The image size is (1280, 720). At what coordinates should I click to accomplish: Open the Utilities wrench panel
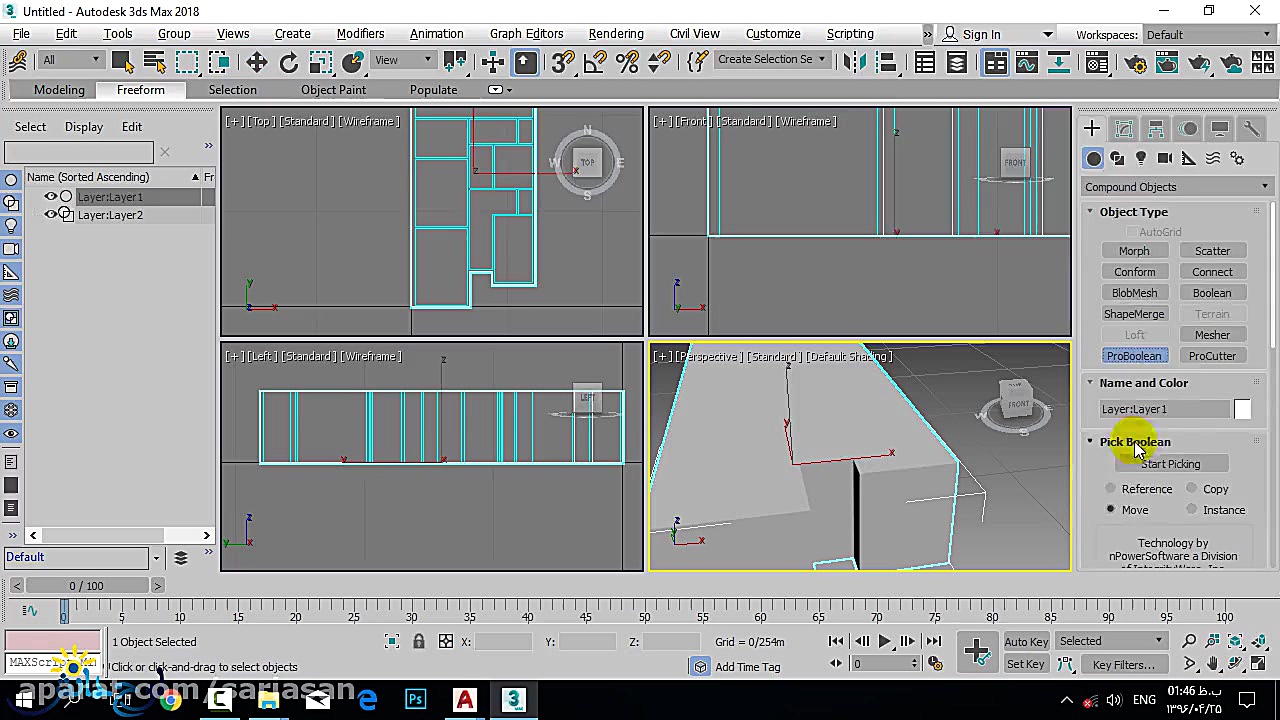(1251, 129)
